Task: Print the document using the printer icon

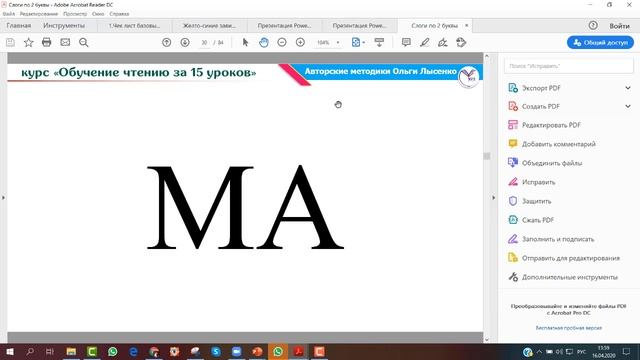Action: pos(47,42)
